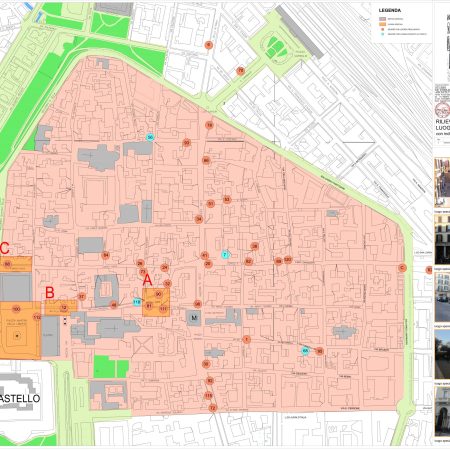The width and height of the screenshot is (450, 450).
Task: Click the red letter A label
Action: 147,280
